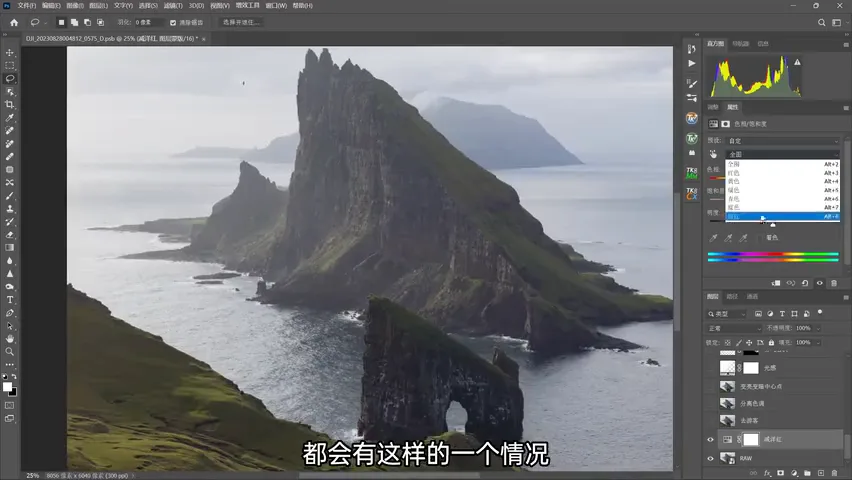Click the Home icon in options bar
Image resolution: width=852 pixels, height=480 pixels.
coord(14,22)
